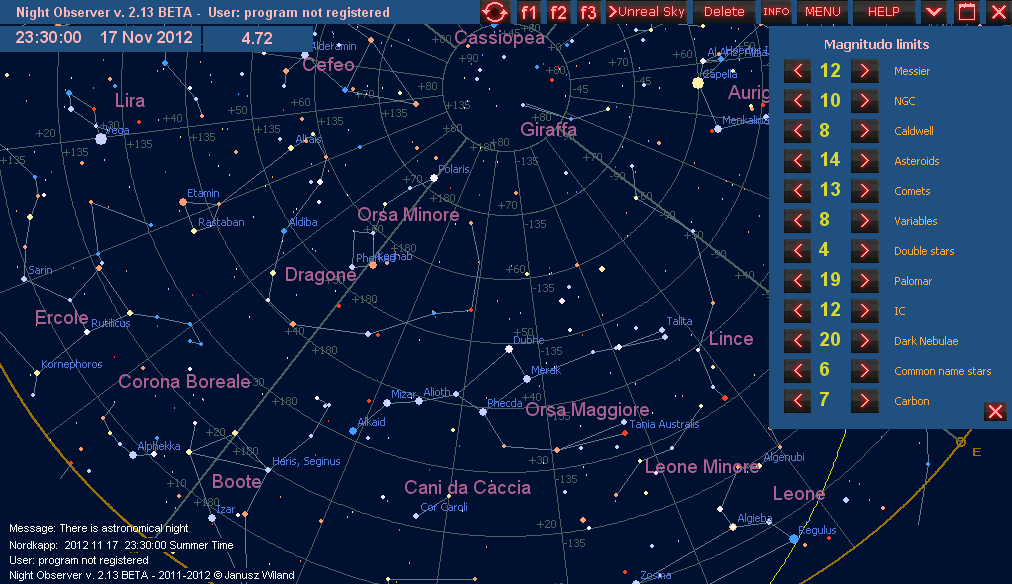Increase the Double stars magnitude limit

(x=865, y=251)
